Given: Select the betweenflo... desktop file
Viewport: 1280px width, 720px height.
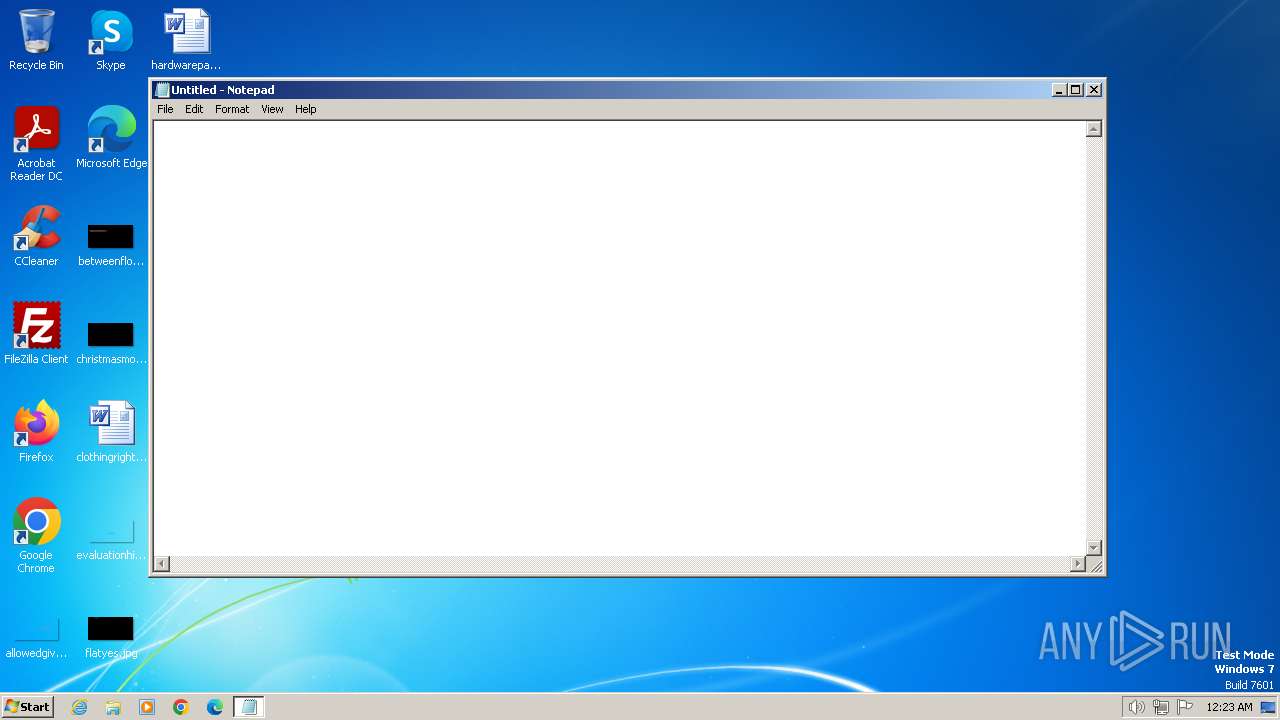Looking at the screenshot, I should [x=111, y=246].
